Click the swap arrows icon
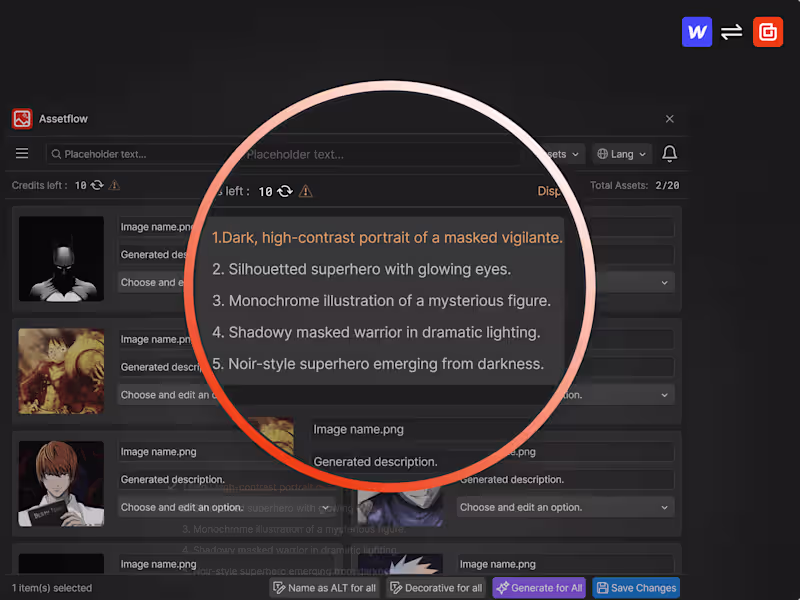The height and width of the screenshot is (600, 800). pyautogui.click(x=732, y=32)
